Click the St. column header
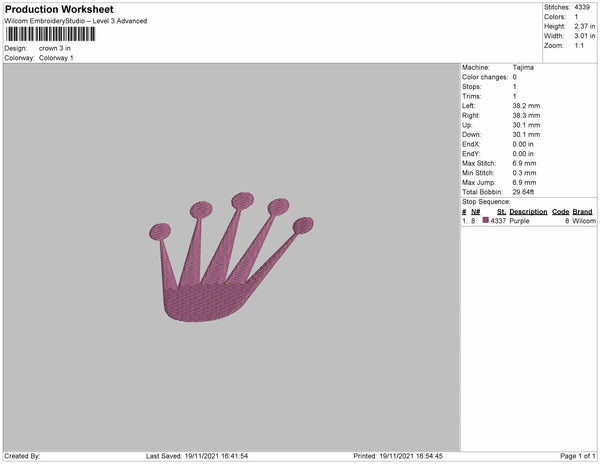Screen dimensions: 600x464 501,212
